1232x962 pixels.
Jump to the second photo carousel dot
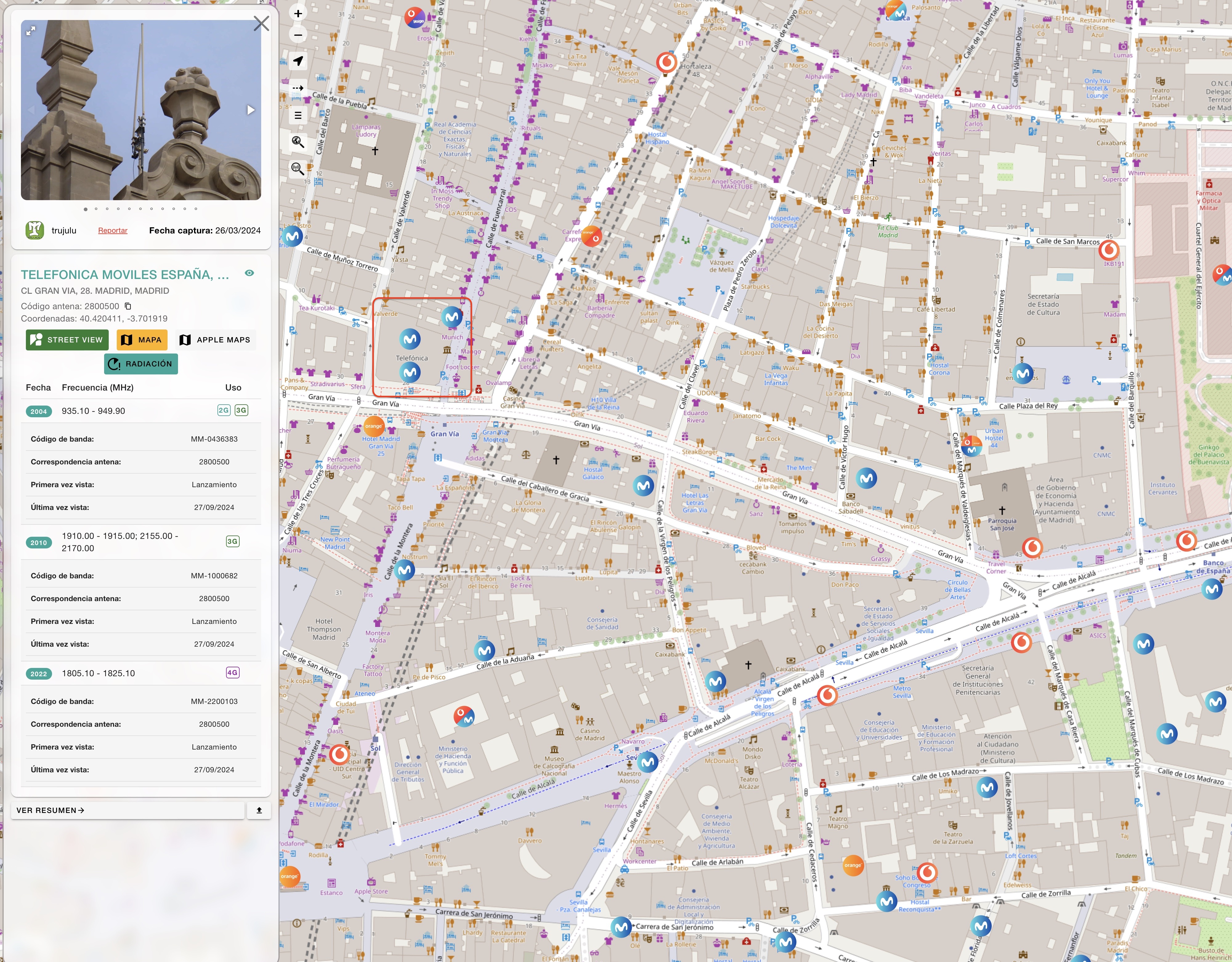click(x=96, y=209)
